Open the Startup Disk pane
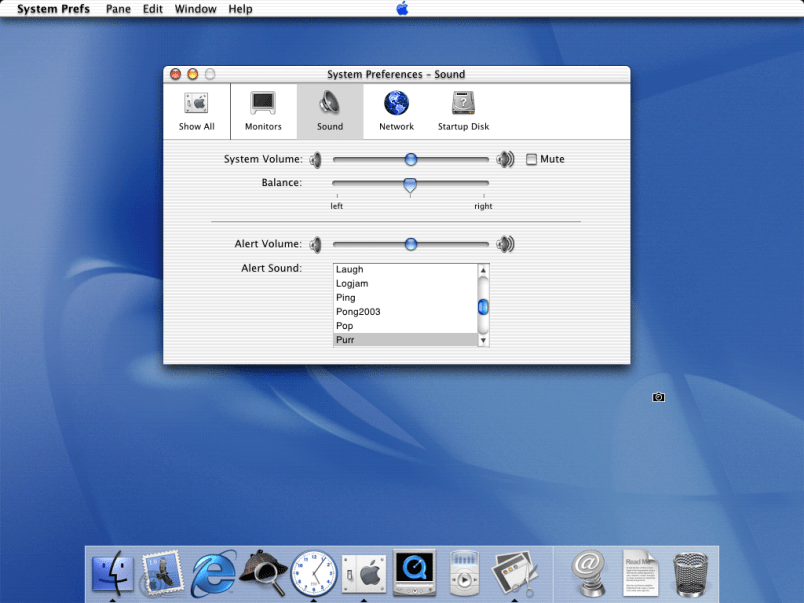804x603 pixels. [463, 109]
